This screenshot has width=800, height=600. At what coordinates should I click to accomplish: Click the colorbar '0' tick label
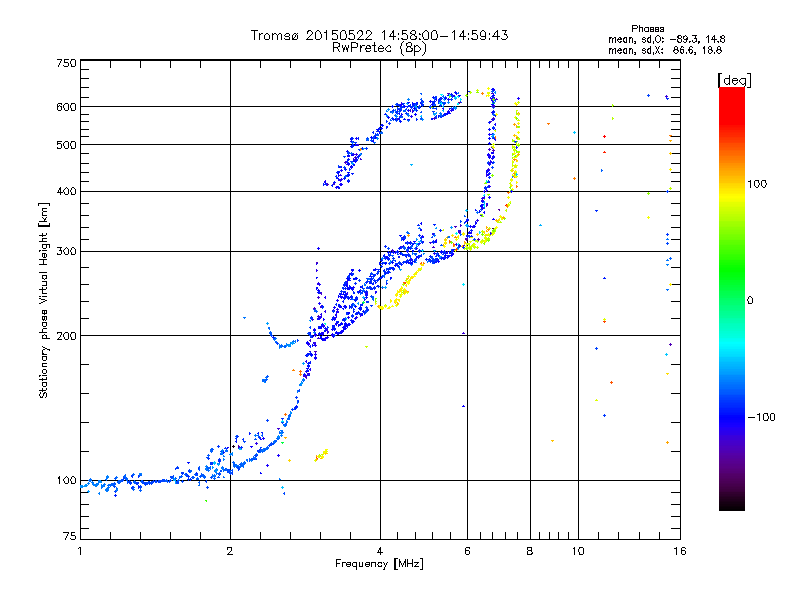click(x=750, y=300)
